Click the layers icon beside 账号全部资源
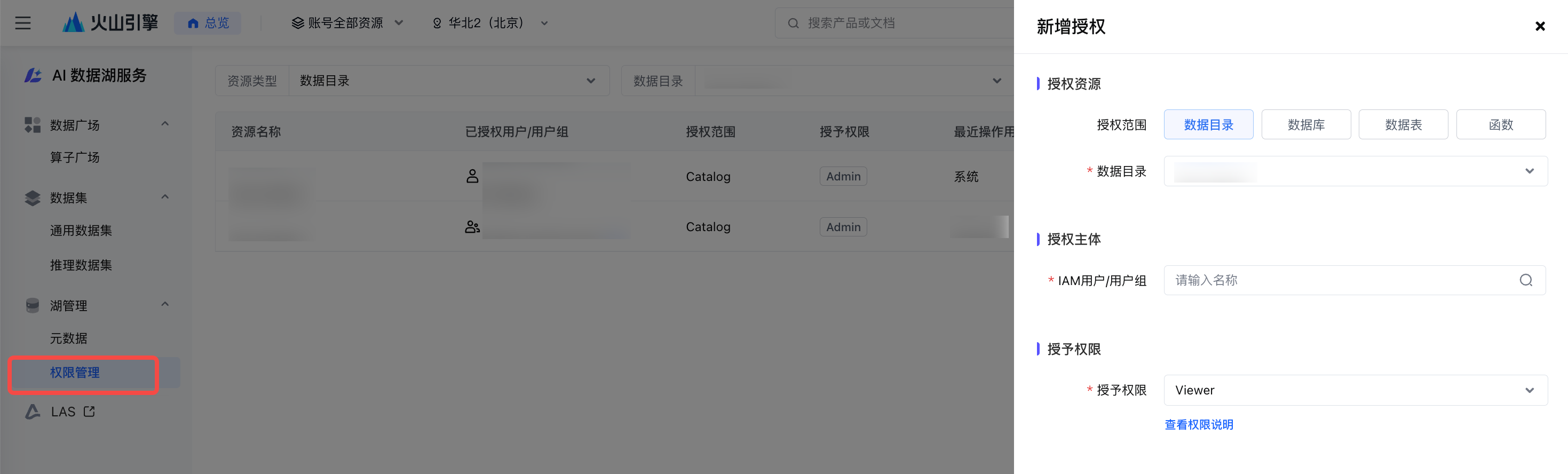 click(x=298, y=23)
